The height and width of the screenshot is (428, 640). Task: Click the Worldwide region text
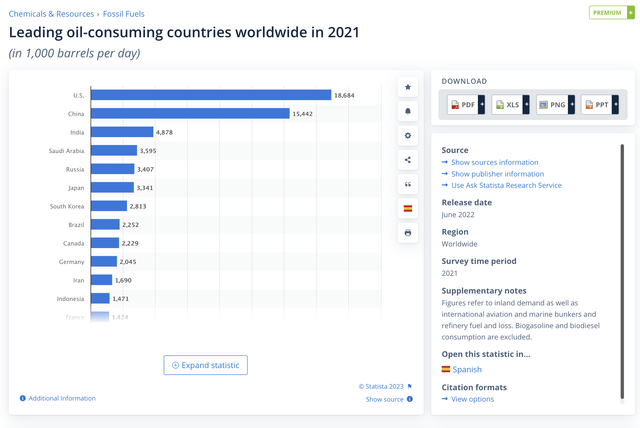click(459, 244)
